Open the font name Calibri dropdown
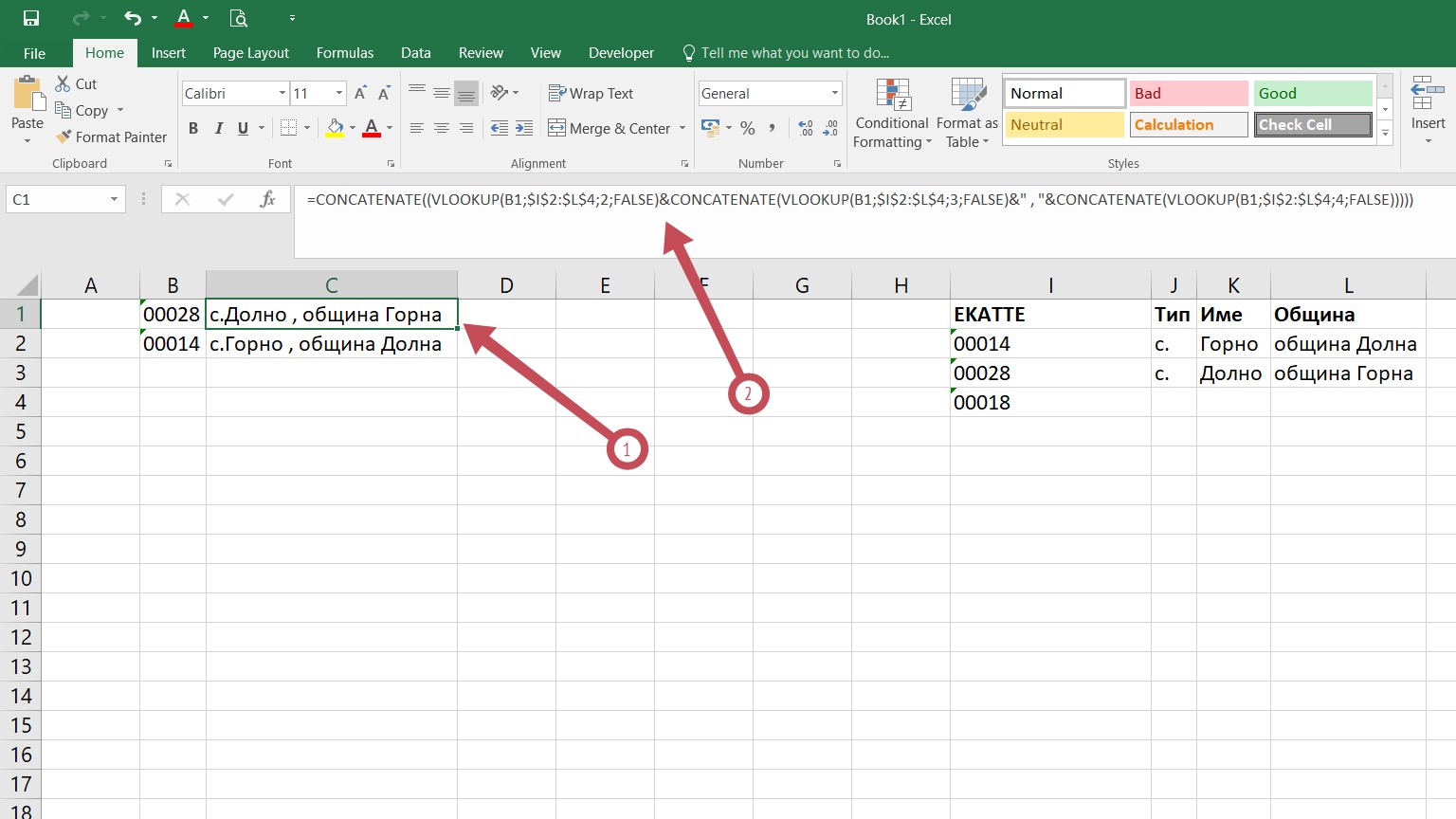The width and height of the screenshot is (1456, 819). tap(282, 93)
